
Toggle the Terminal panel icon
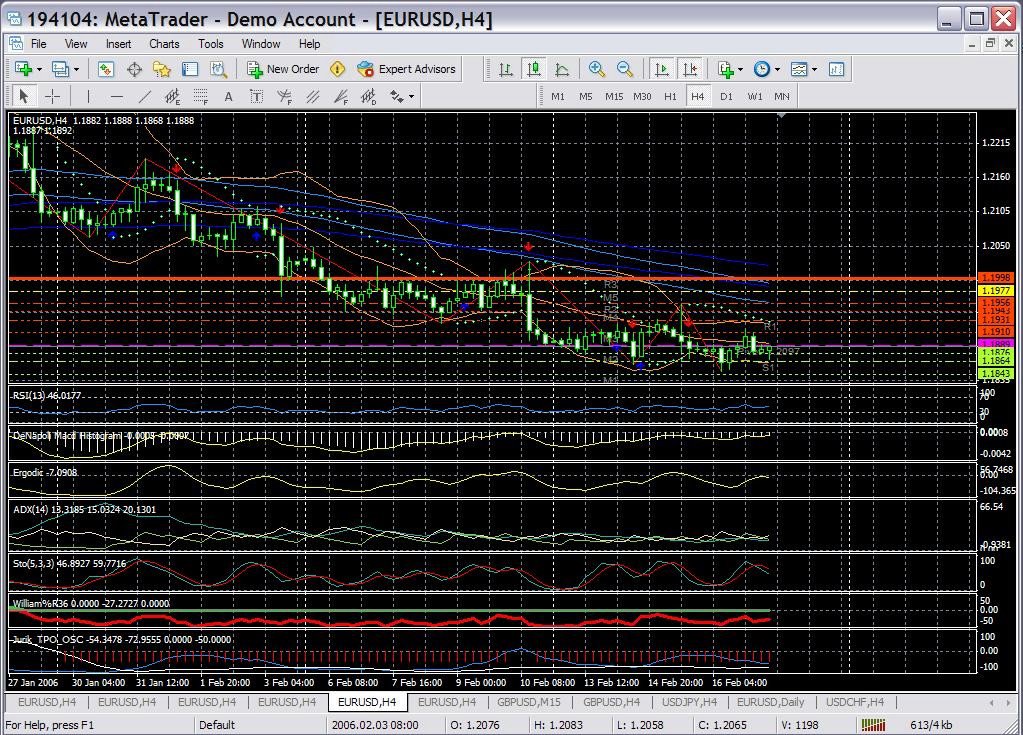(190, 69)
